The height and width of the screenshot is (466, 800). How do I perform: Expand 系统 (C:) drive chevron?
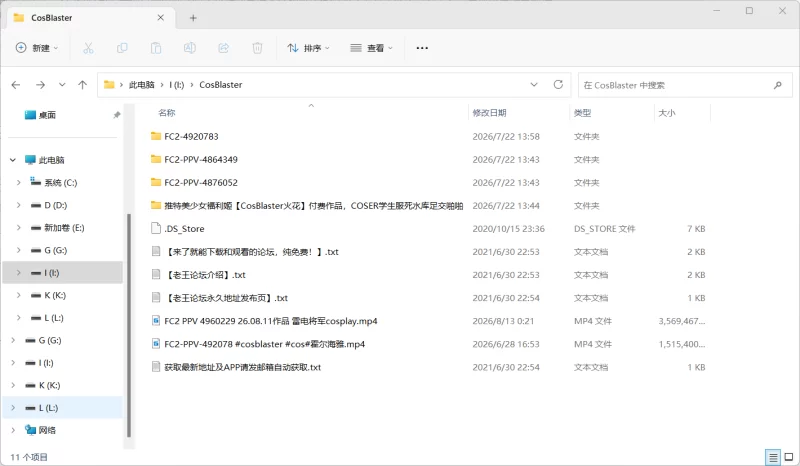(18, 182)
